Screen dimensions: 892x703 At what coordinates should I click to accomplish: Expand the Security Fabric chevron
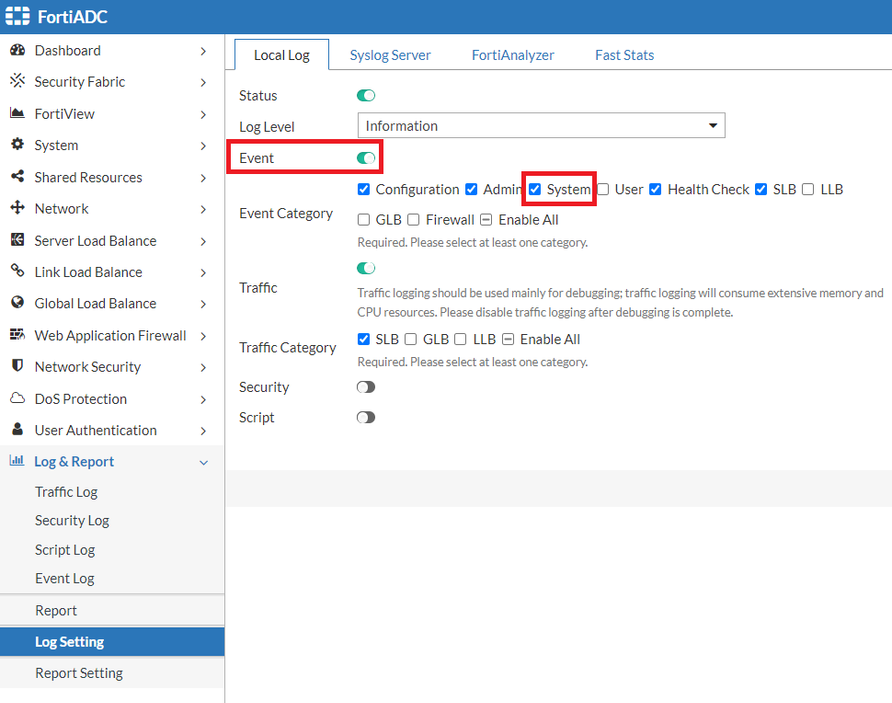click(204, 82)
